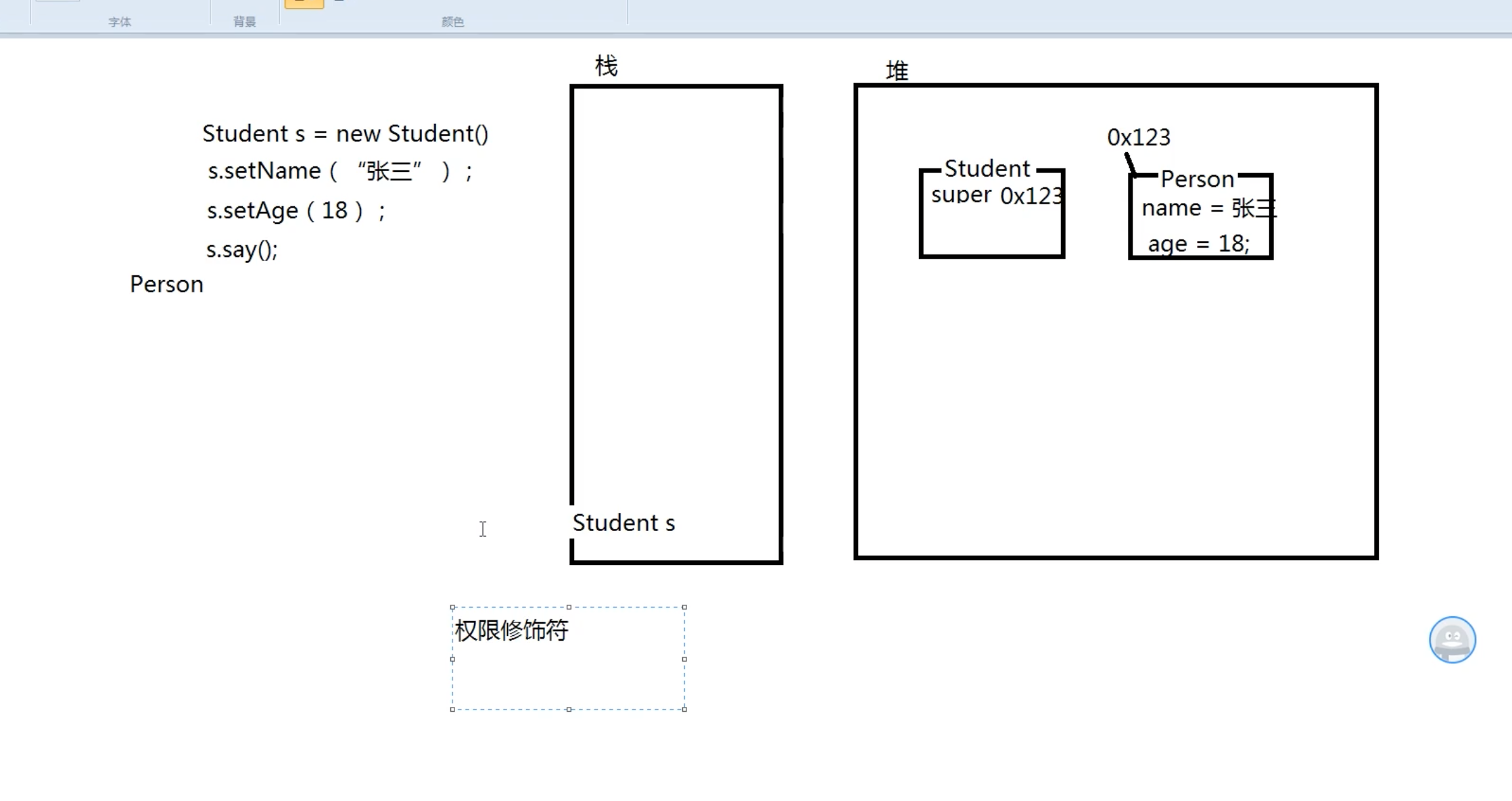
Task: Click the orange highlighted color swatch
Action: 304,3
